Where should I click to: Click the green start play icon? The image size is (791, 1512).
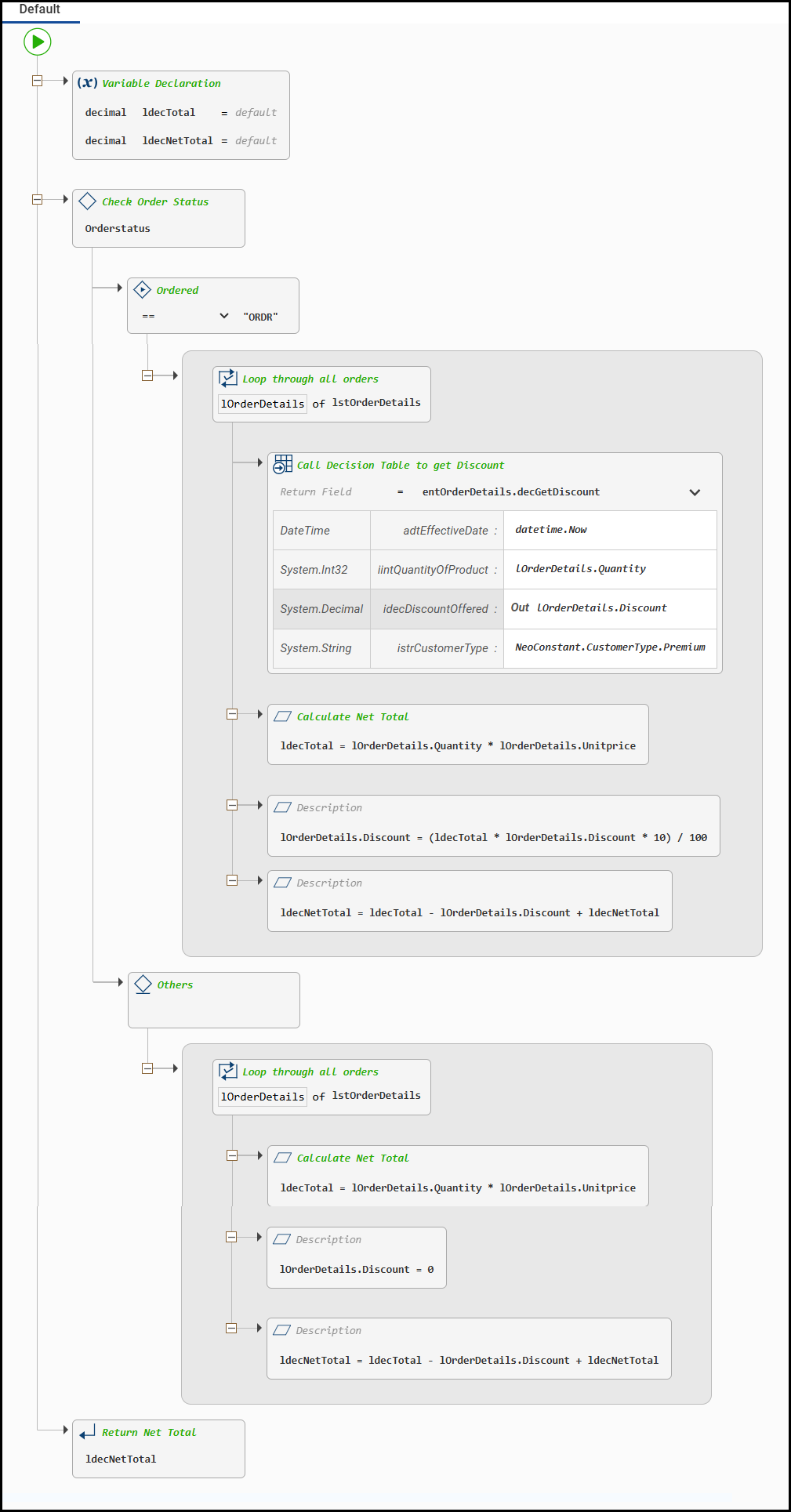(38, 42)
